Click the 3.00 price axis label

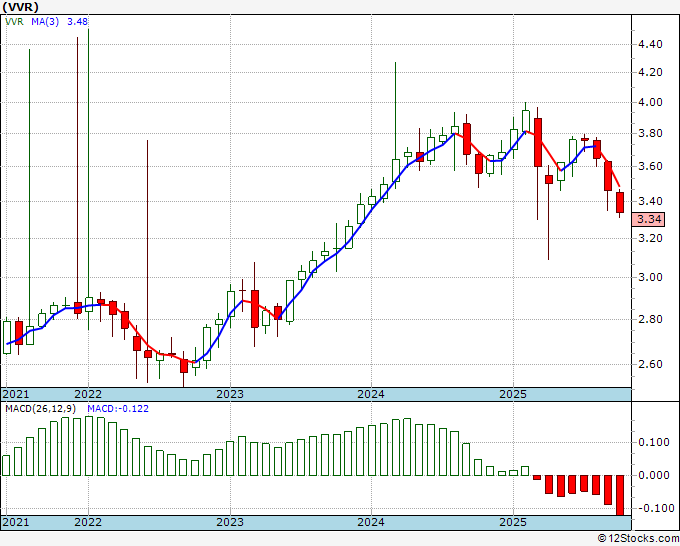pyautogui.click(x=651, y=277)
